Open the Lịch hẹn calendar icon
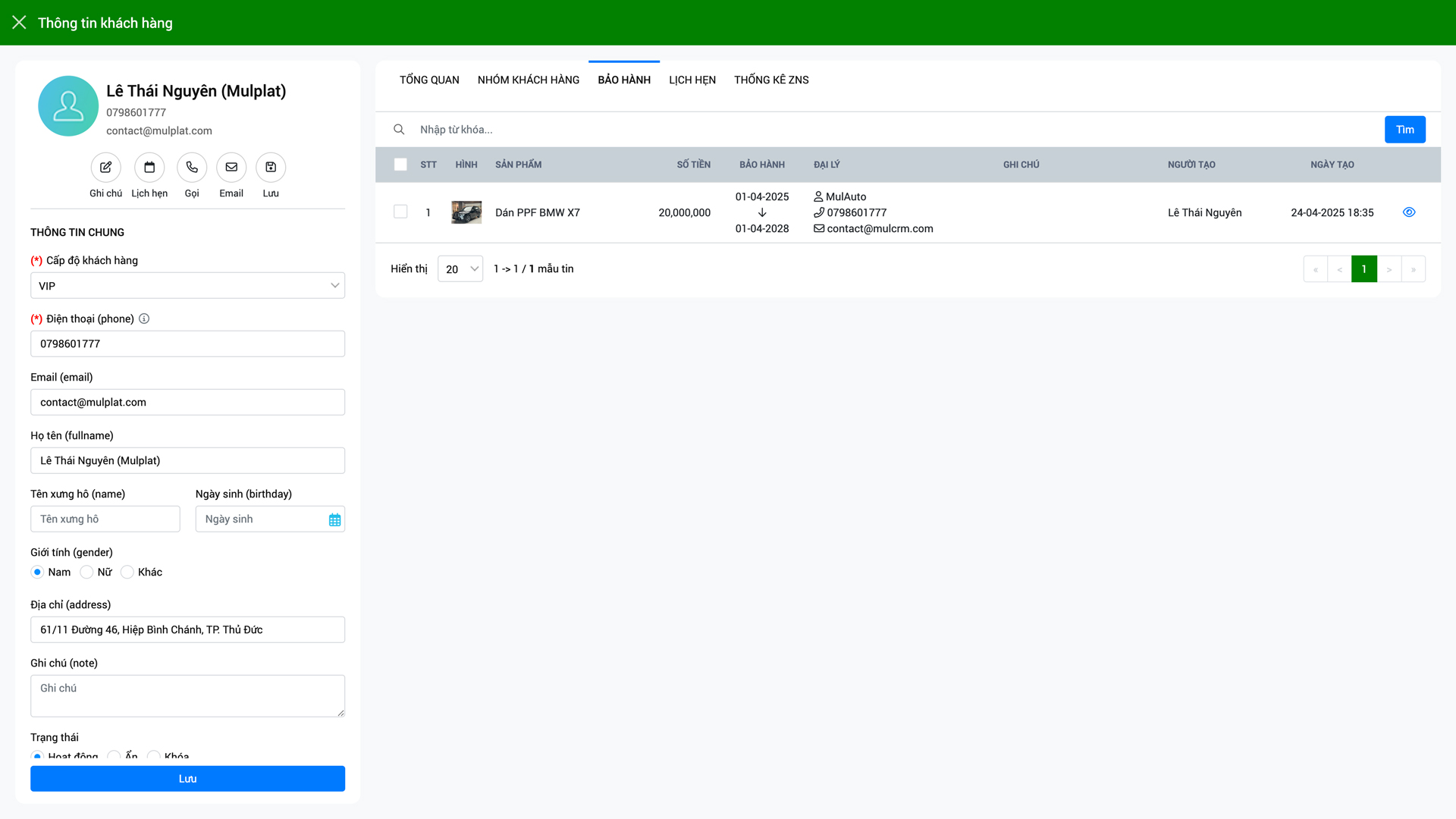 pos(149,168)
